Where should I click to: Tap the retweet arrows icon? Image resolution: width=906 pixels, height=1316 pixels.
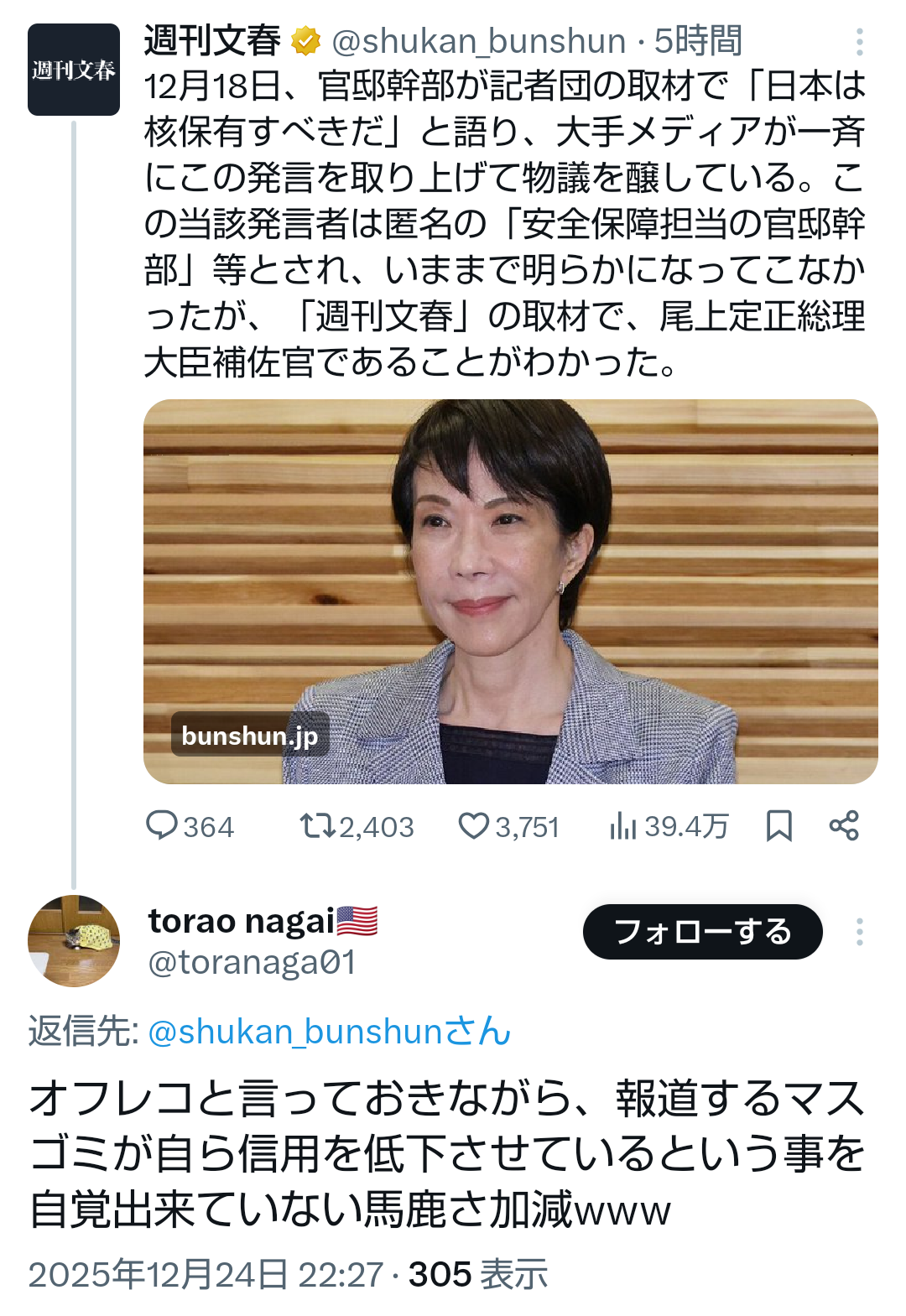pyautogui.click(x=317, y=826)
